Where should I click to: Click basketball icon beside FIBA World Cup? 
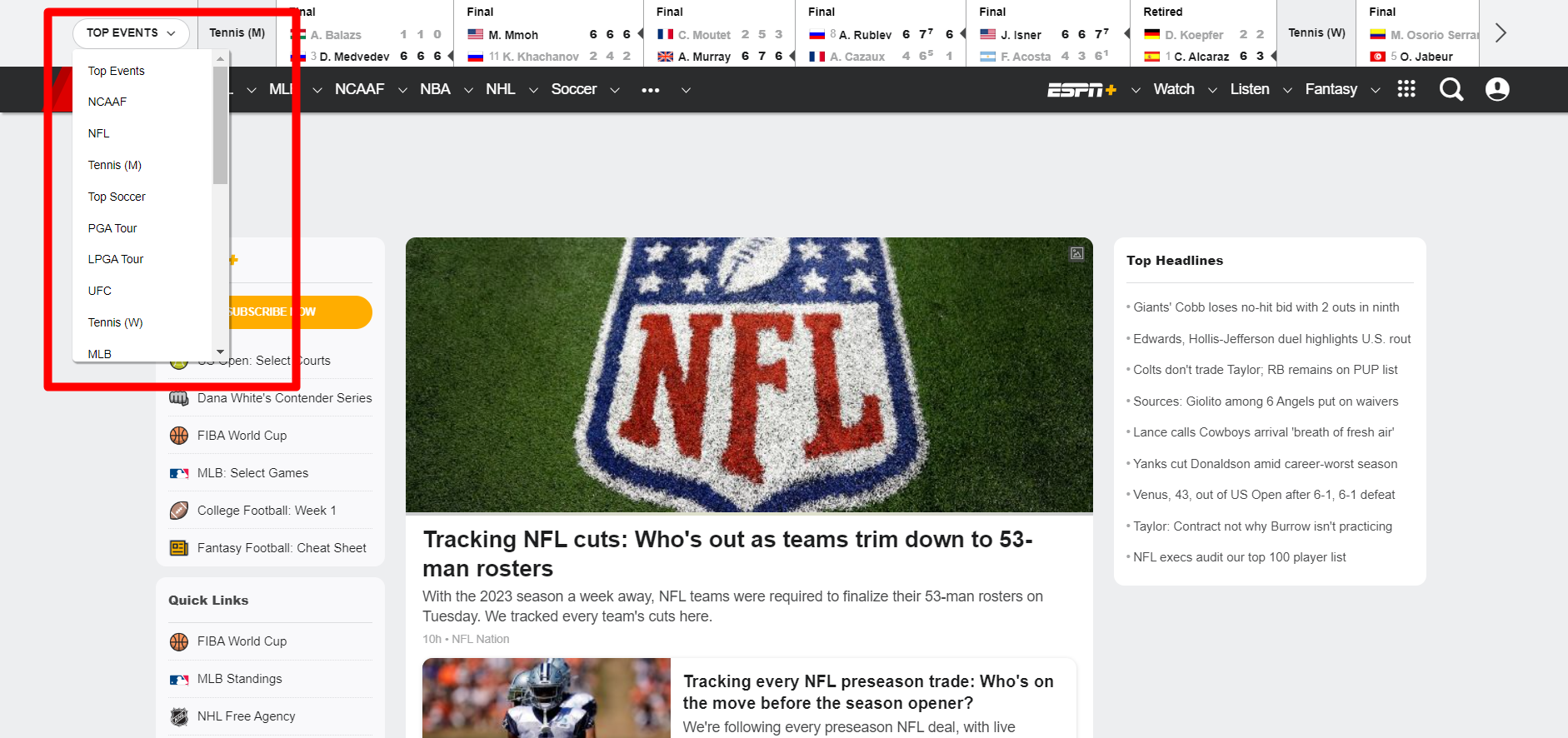point(179,436)
